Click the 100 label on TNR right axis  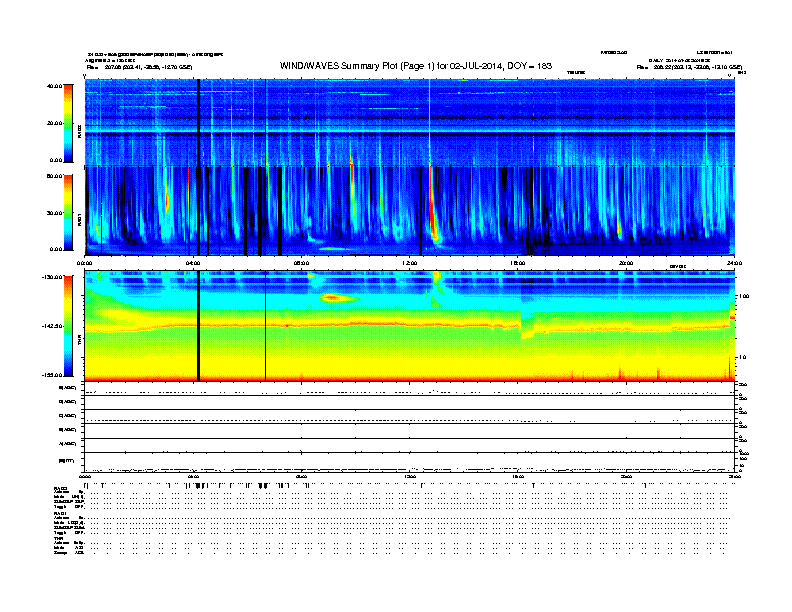[744, 296]
